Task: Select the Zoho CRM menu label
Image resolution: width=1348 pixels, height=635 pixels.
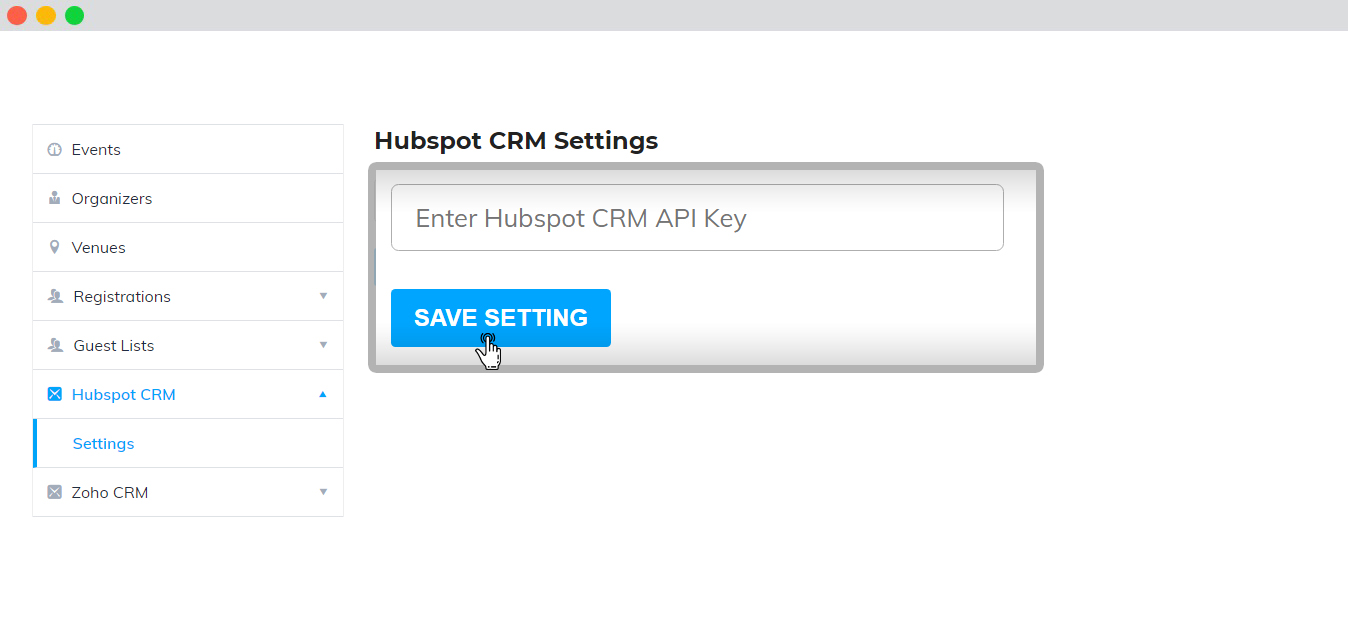Action: (x=110, y=493)
